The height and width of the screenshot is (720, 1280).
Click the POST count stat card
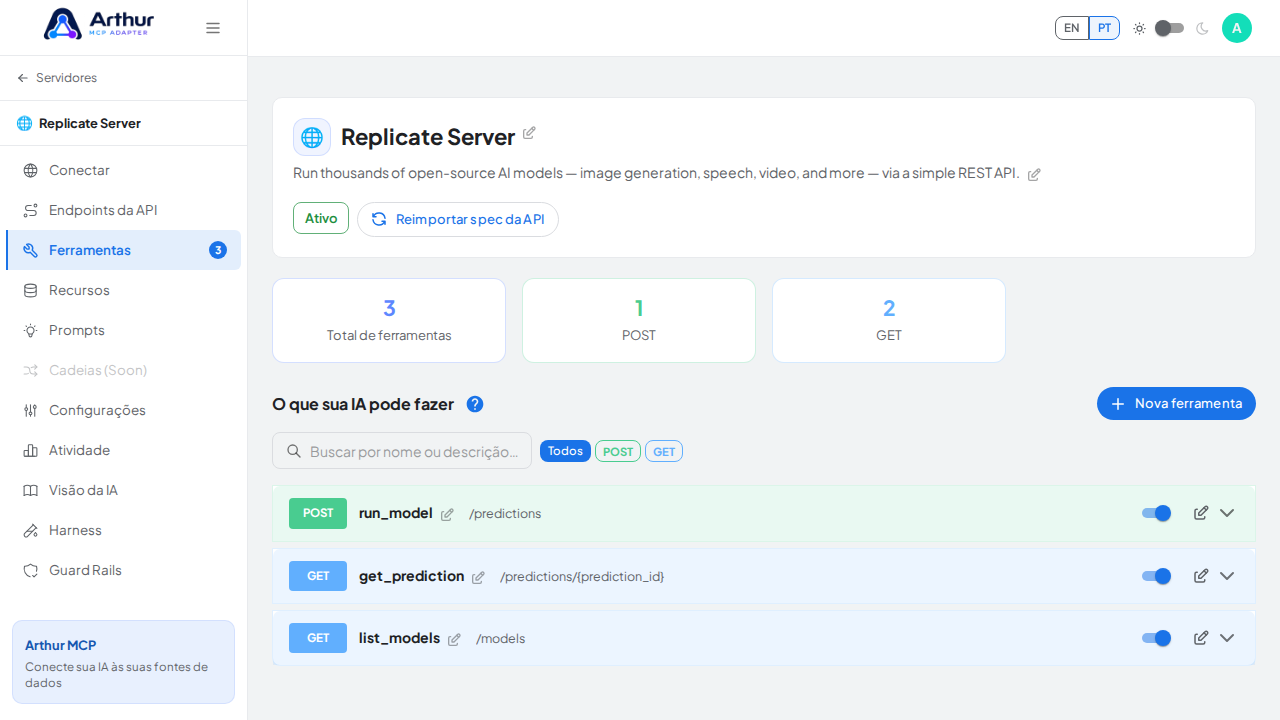pos(639,320)
